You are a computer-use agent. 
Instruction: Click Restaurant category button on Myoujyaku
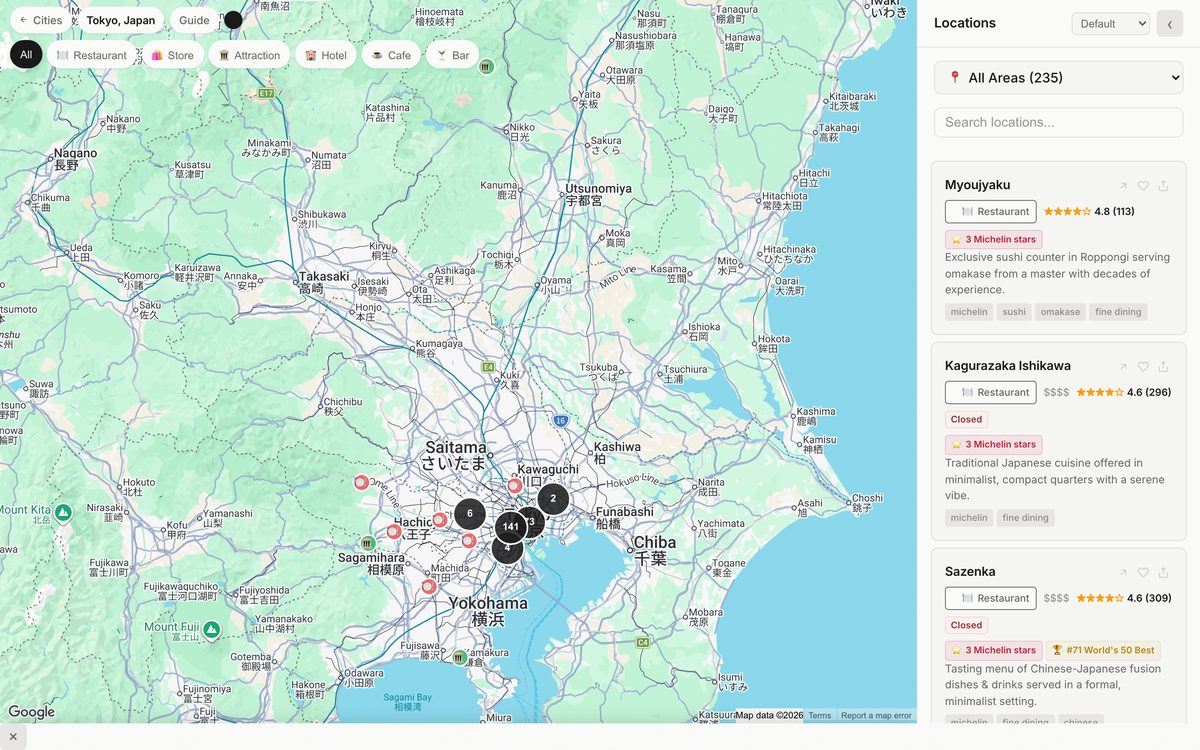pyautogui.click(x=990, y=211)
